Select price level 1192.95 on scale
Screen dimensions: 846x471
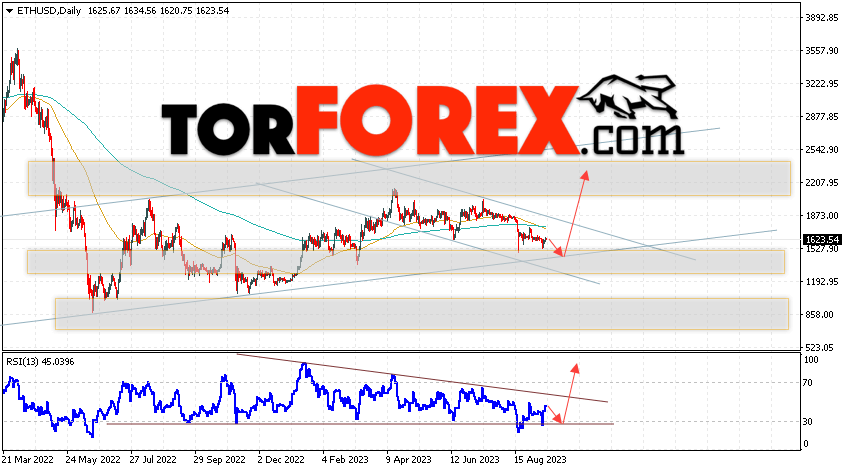pos(822,282)
